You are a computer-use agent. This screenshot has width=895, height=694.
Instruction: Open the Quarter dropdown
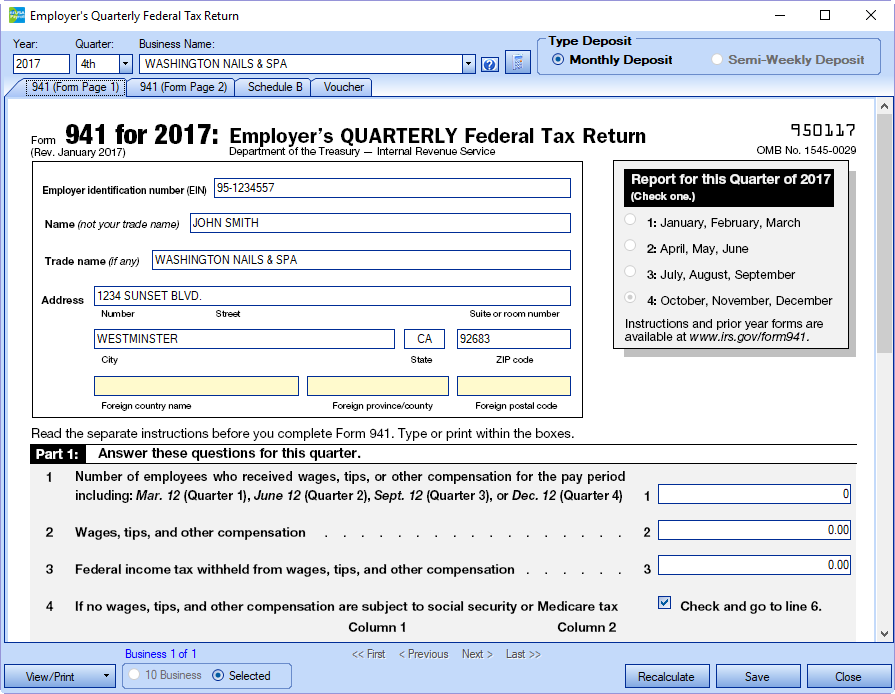click(x=125, y=64)
